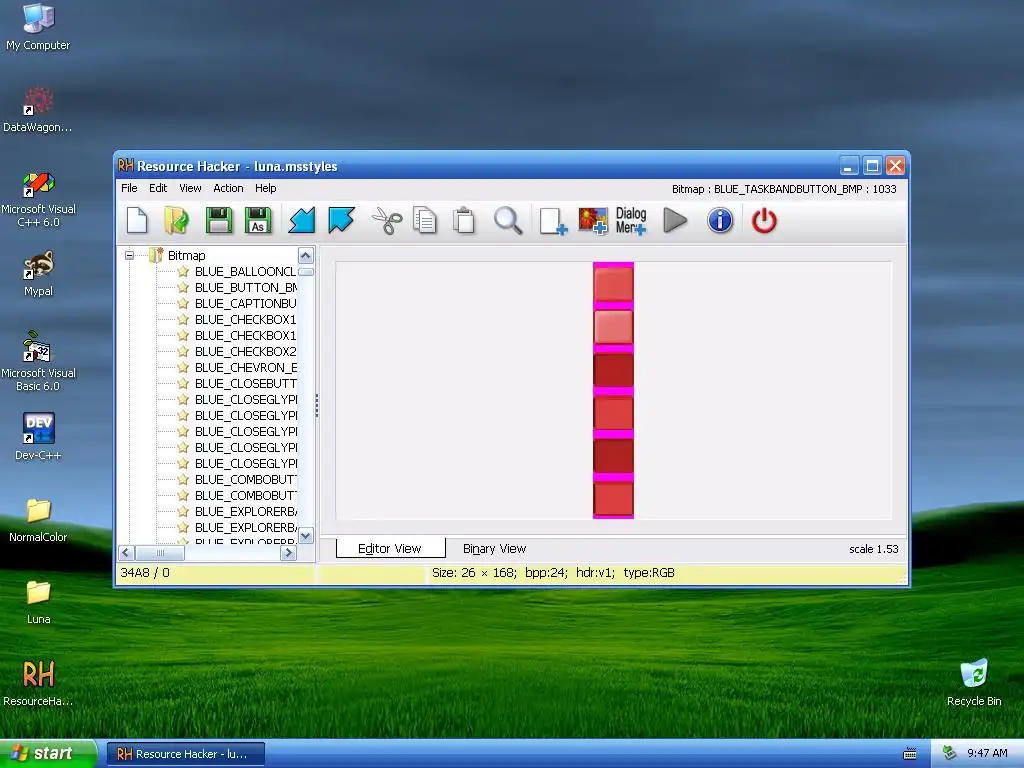Image resolution: width=1024 pixels, height=768 pixels.
Task: Click the 34A8 / 0 status bar entry
Action: tap(145, 573)
